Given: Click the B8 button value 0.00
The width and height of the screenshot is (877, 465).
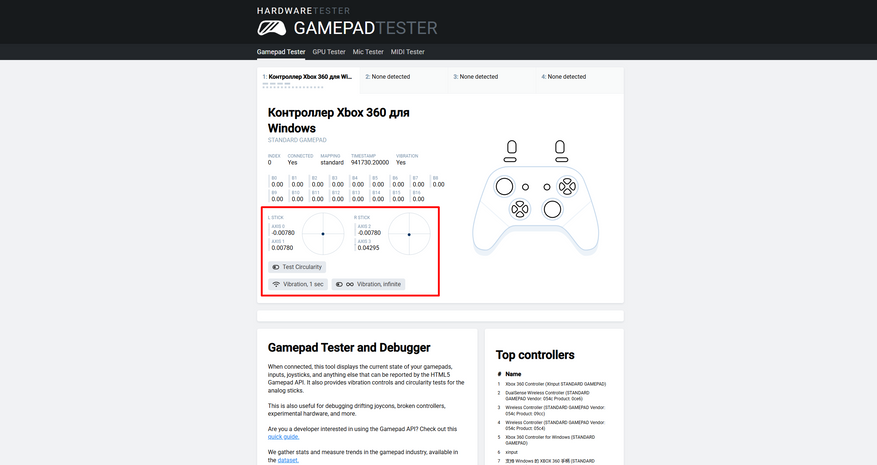Looking at the screenshot, I should pyautogui.click(x=438, y=184).
